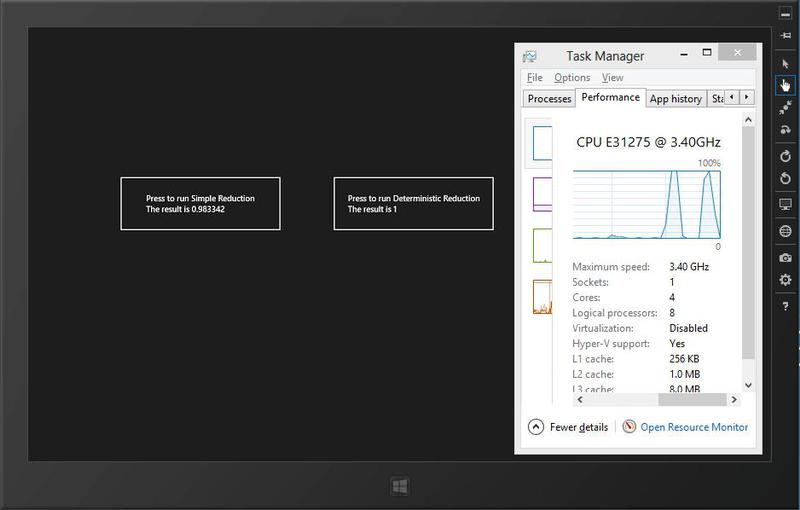Switch to App history tab
The height and width of the screenshot is (510, 800).
[x=676, y=98]
